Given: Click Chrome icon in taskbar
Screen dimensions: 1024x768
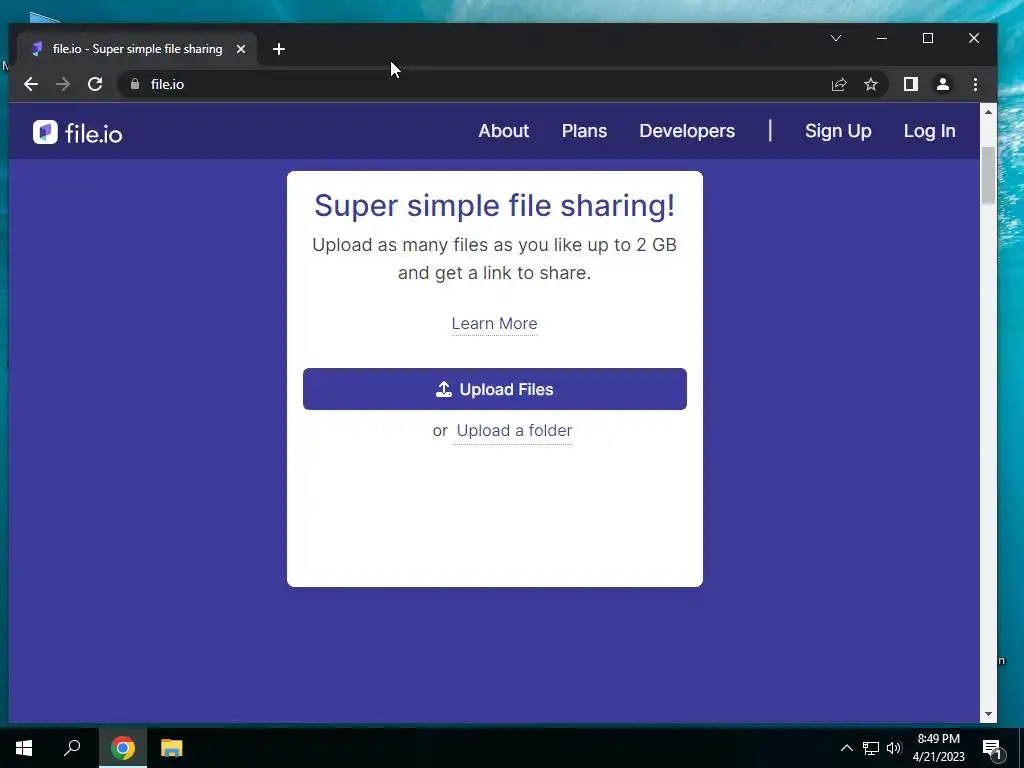Looking at the screenshot, I should [123, 748].
